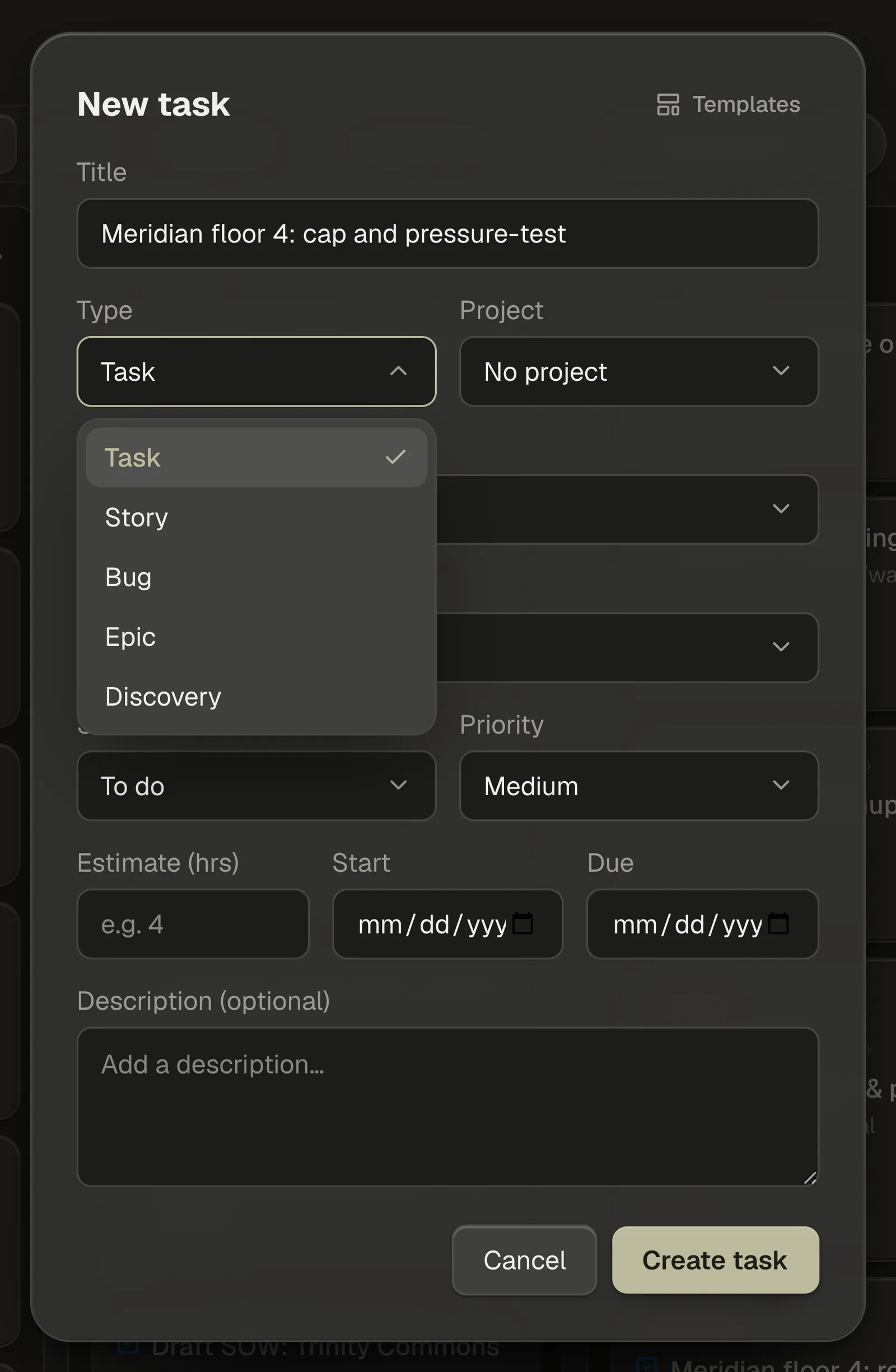896x1372 pixels.
Task: Open the Priority dropdown showing Medium
Action: [x=639, y=786]
